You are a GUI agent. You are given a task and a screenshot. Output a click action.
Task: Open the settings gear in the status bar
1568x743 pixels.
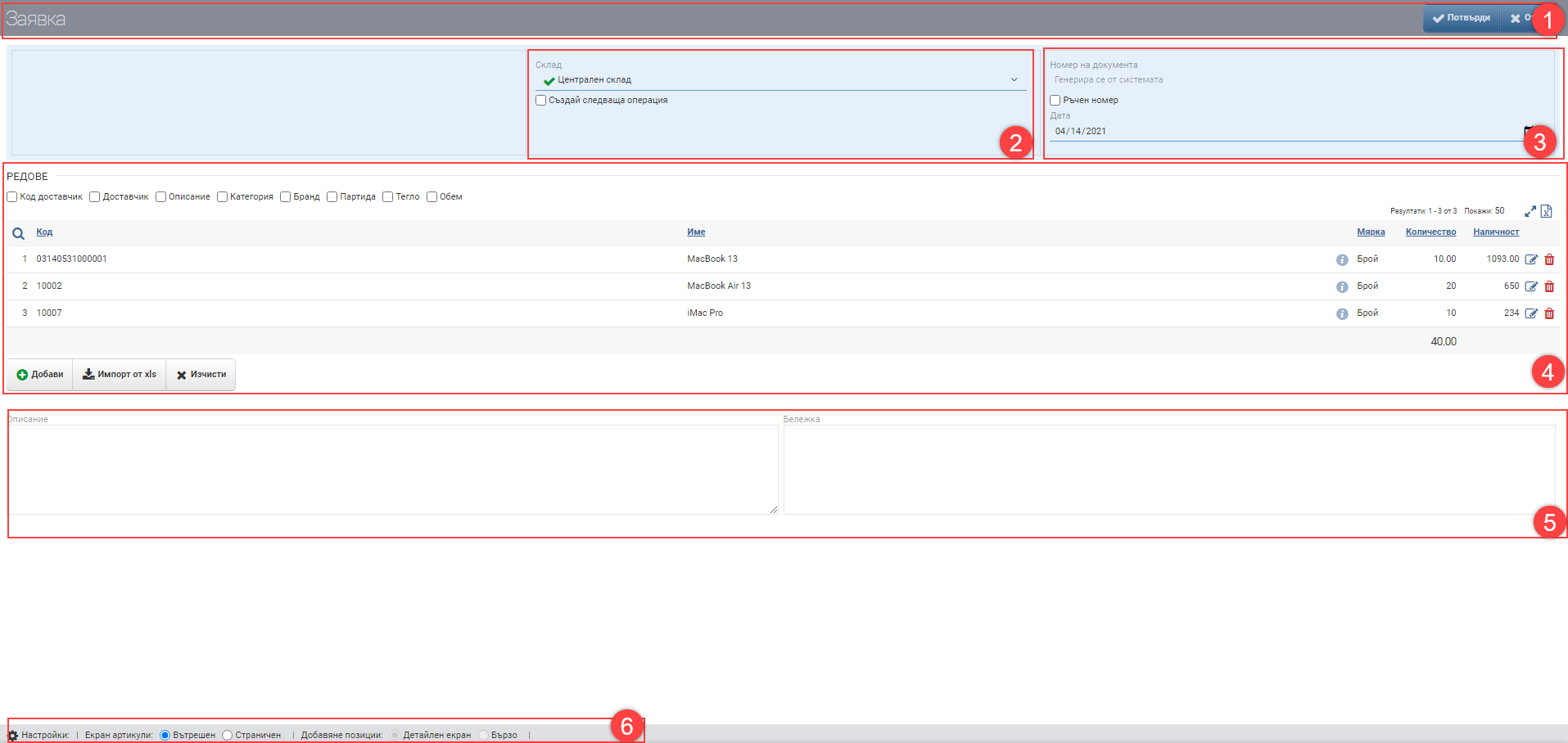(15, 734)
